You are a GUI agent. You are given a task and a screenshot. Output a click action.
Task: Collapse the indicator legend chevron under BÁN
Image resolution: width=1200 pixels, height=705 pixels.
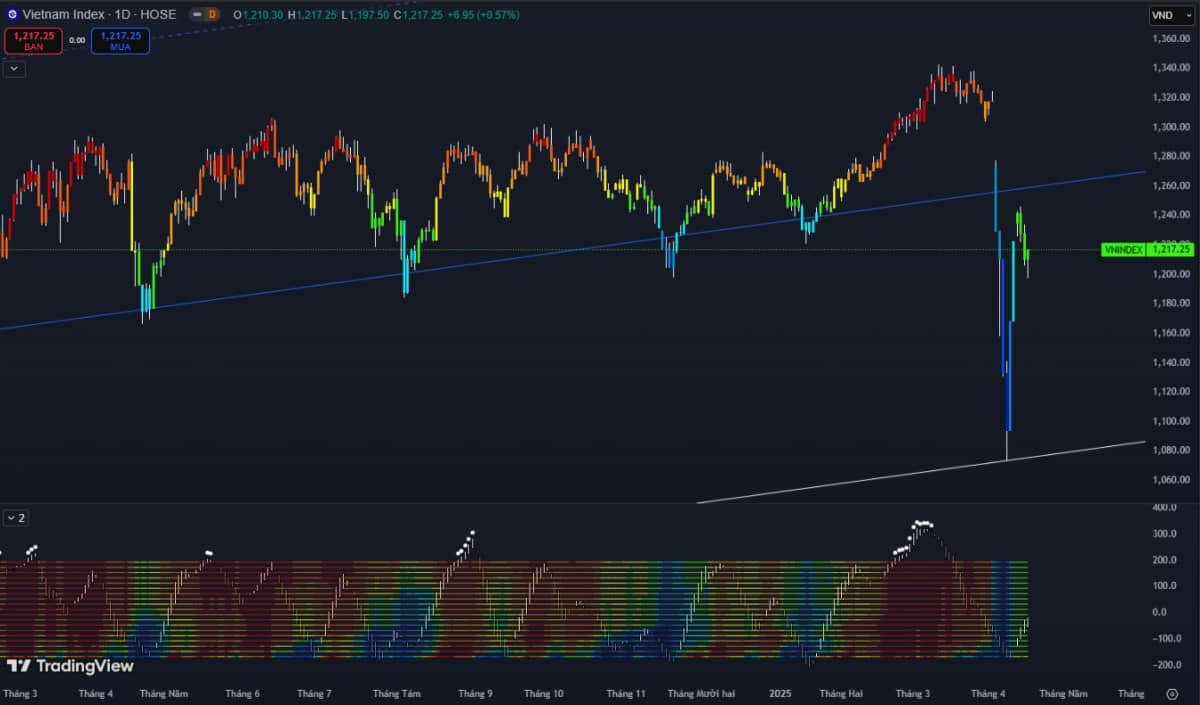click(12, 68)
